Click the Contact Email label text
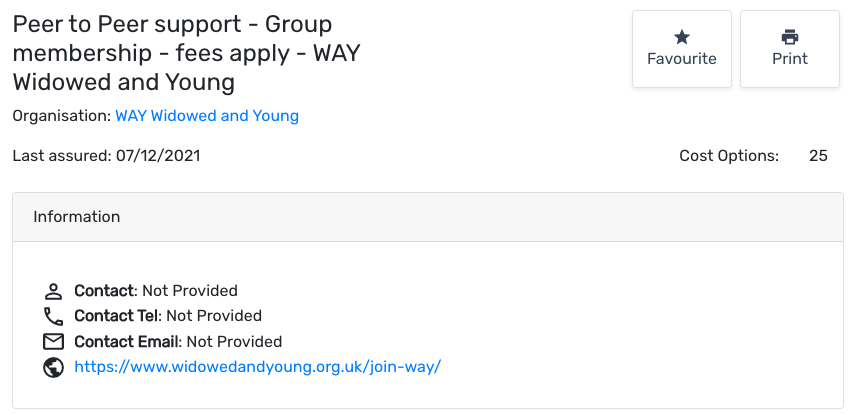This screenshot has height=415, width=858. (127, 342)
